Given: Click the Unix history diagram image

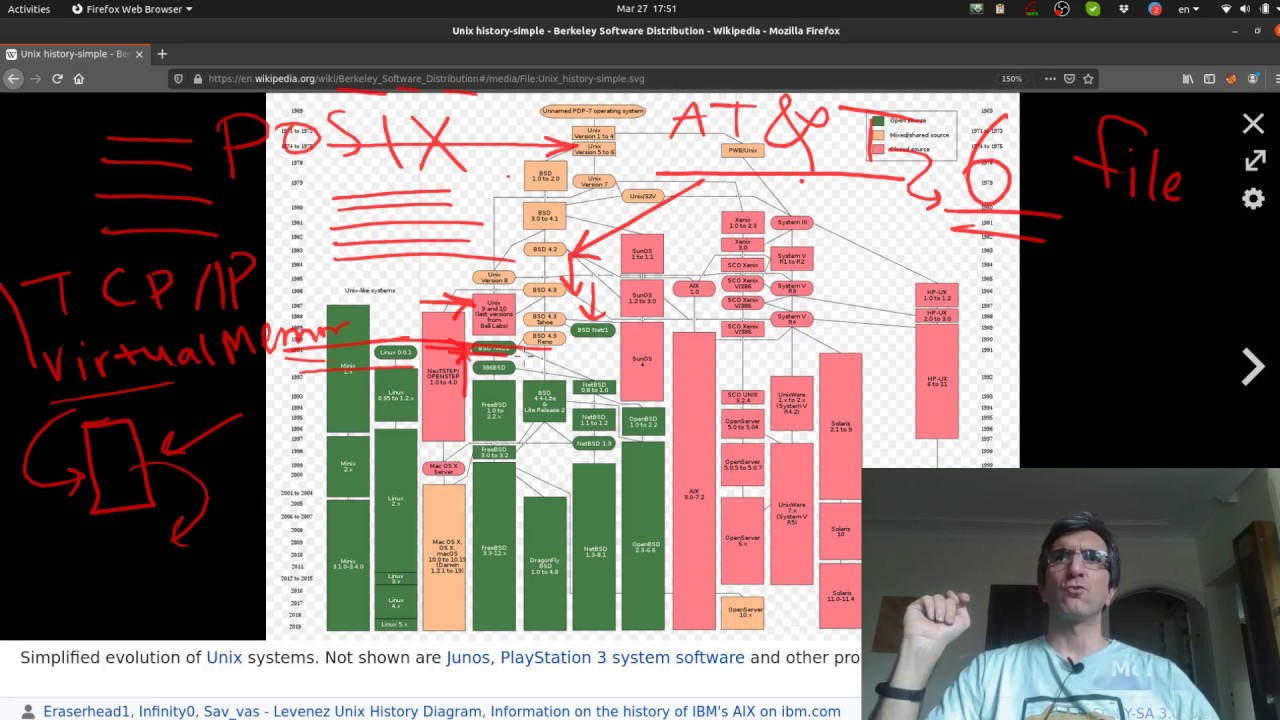Looking at the screenshot, I should point(642,366).
